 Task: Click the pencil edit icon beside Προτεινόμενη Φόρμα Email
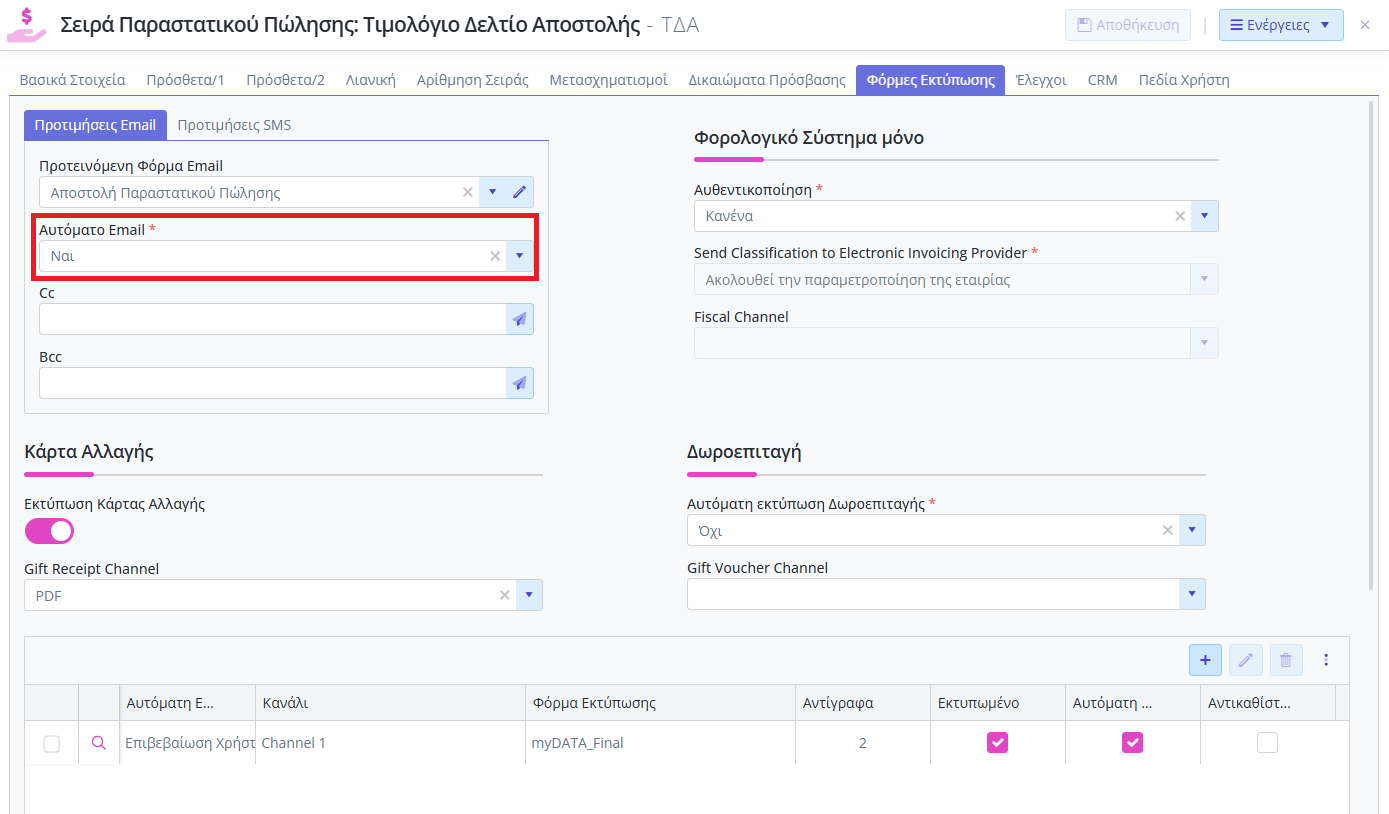(519, 192)
